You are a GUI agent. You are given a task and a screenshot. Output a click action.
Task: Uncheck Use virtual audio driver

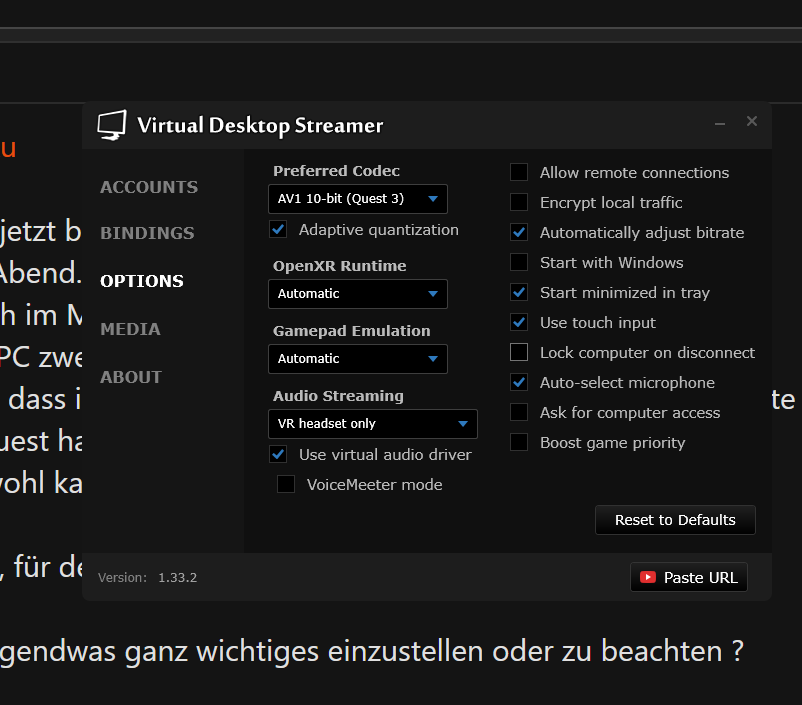coord(278,454)
